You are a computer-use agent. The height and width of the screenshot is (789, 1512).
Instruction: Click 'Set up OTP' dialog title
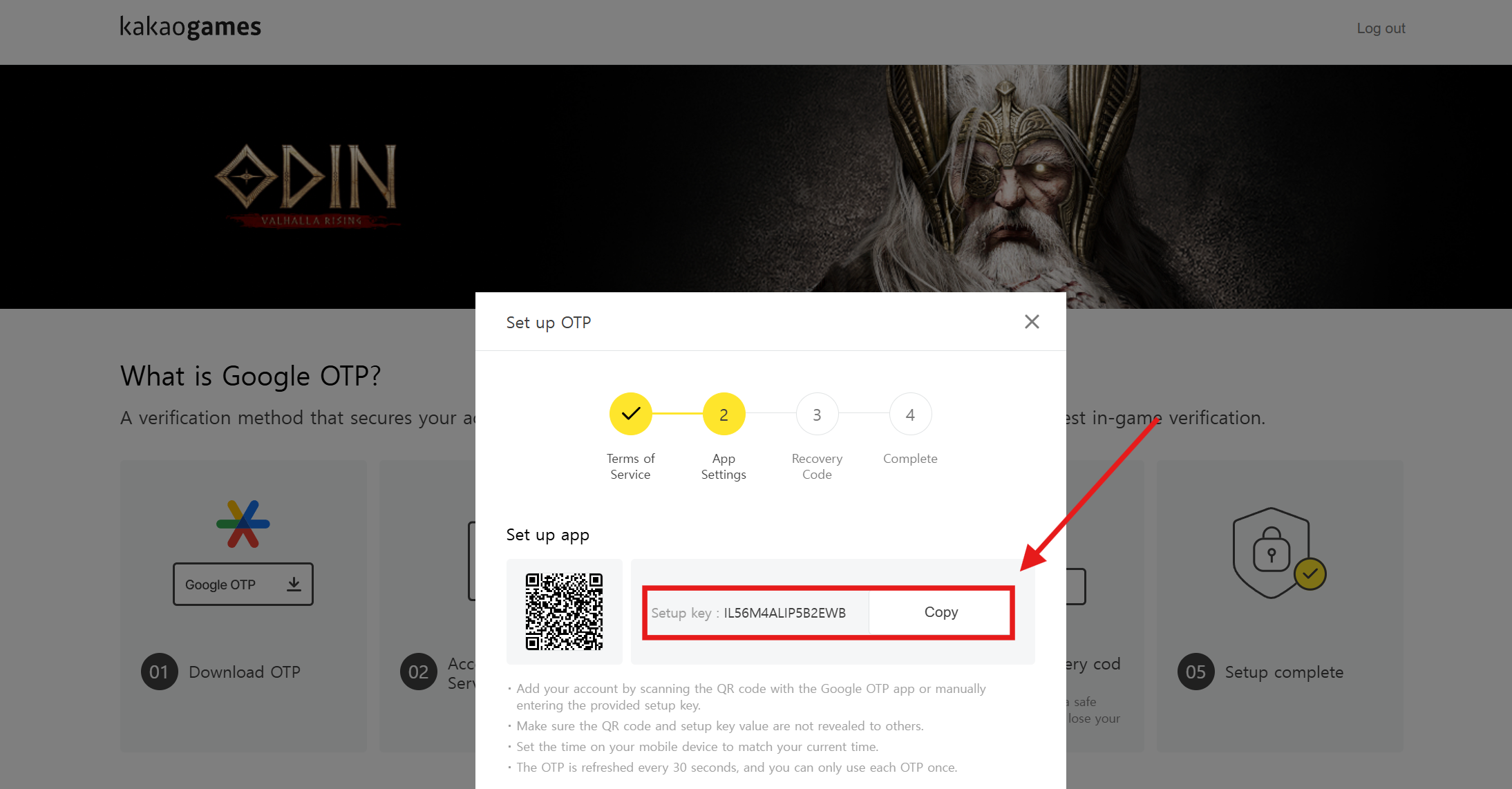pyautogui.click(x=548, y=323)
